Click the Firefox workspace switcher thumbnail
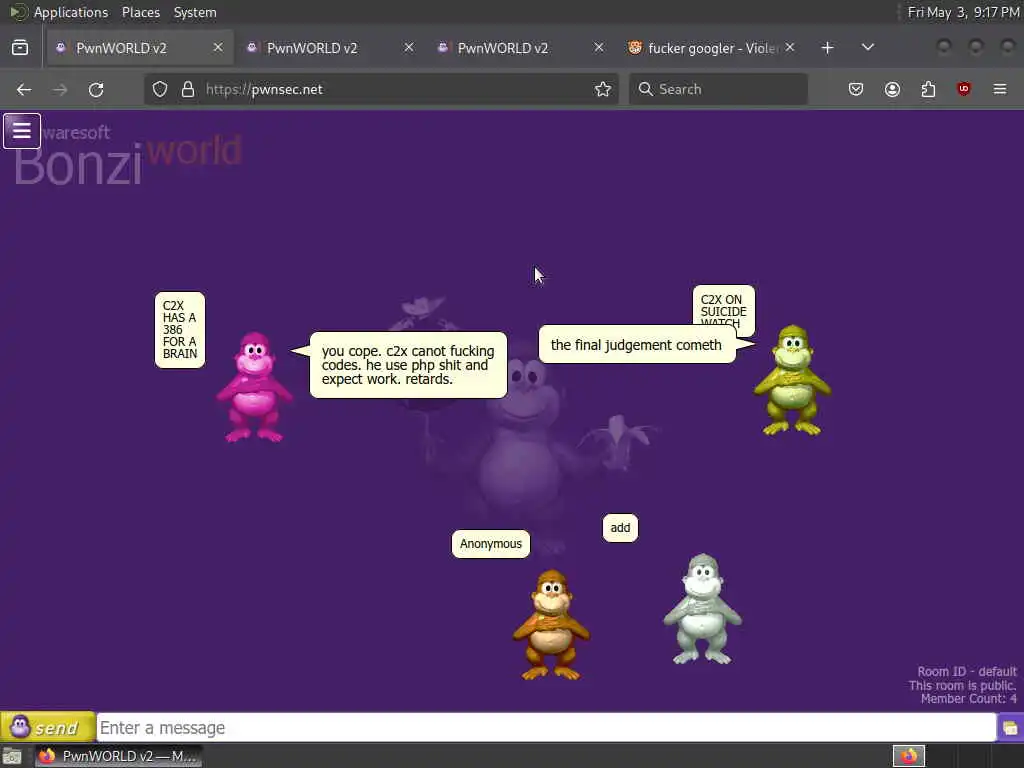1024x768 pixels. [x=908, y=756]
